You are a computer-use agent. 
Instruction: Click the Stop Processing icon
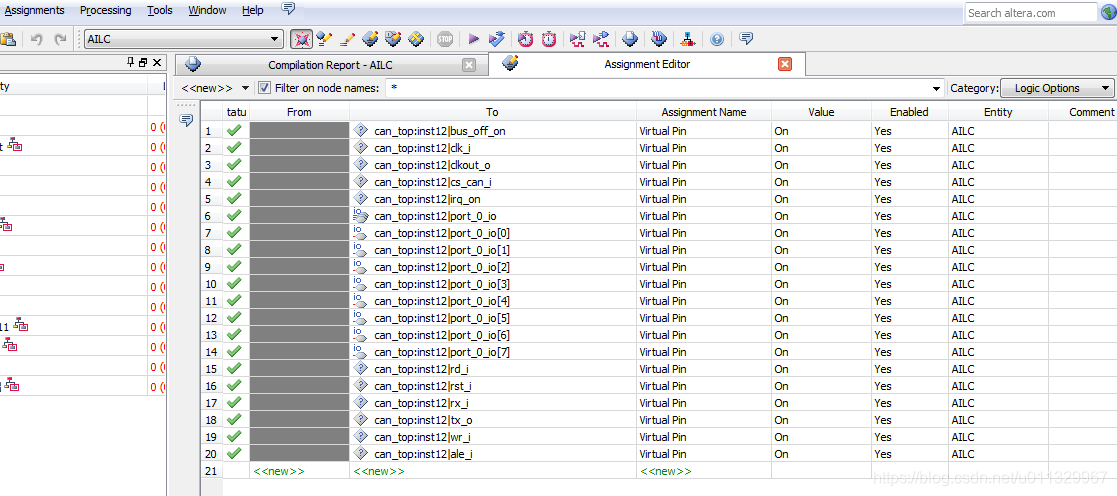(x=445, y=39)
